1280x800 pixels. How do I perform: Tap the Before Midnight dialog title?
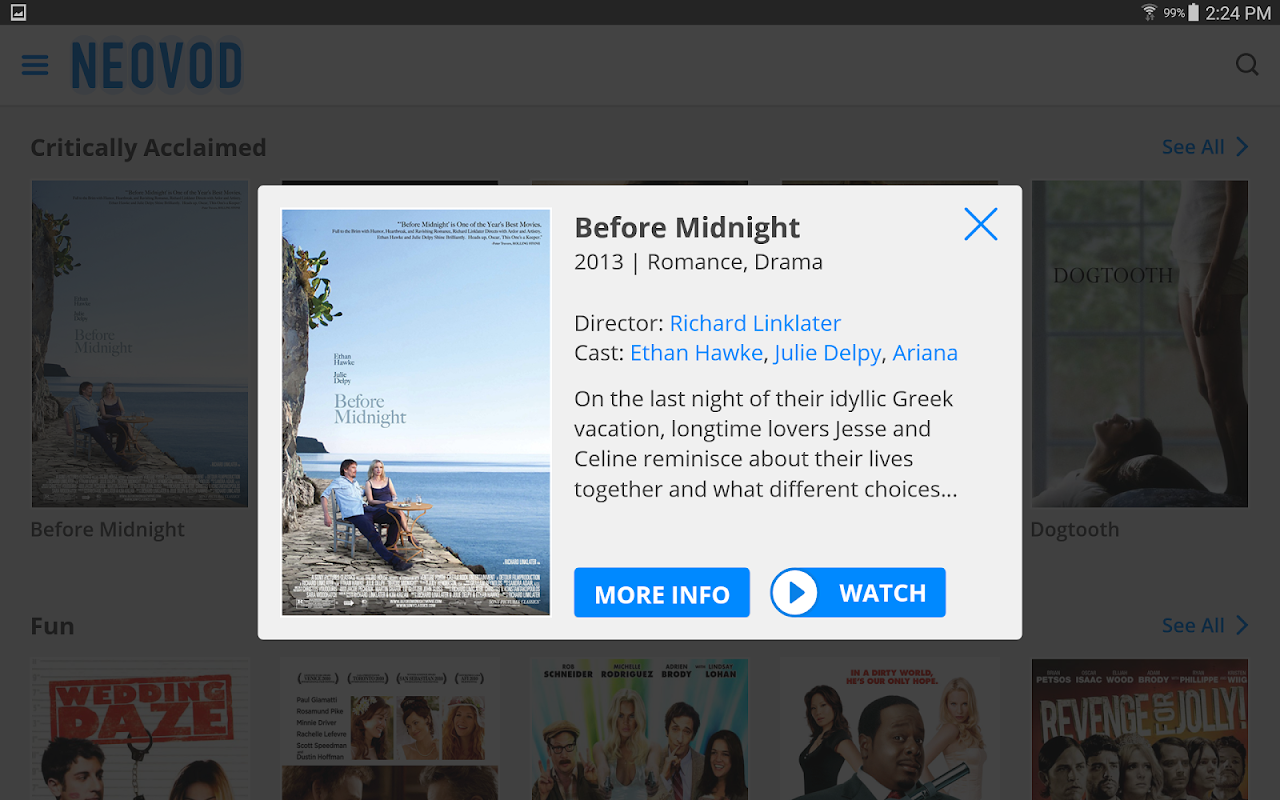point(687,228)
